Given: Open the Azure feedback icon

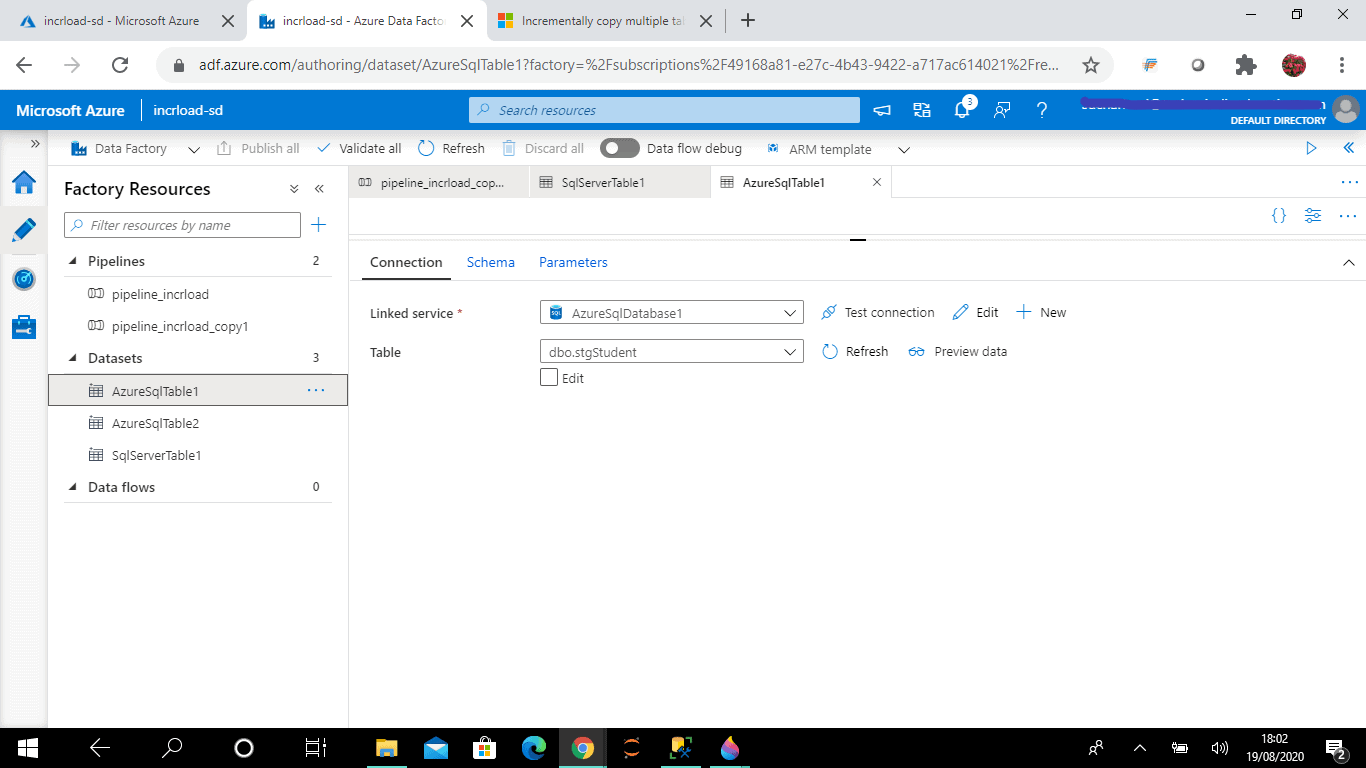Looking at the screenshot, I should pos(1002,110).
